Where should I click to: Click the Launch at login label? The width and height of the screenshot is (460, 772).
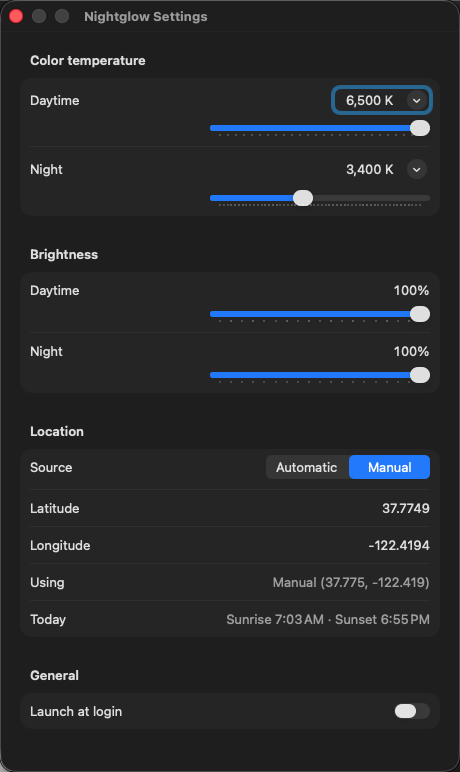[76, 711]
